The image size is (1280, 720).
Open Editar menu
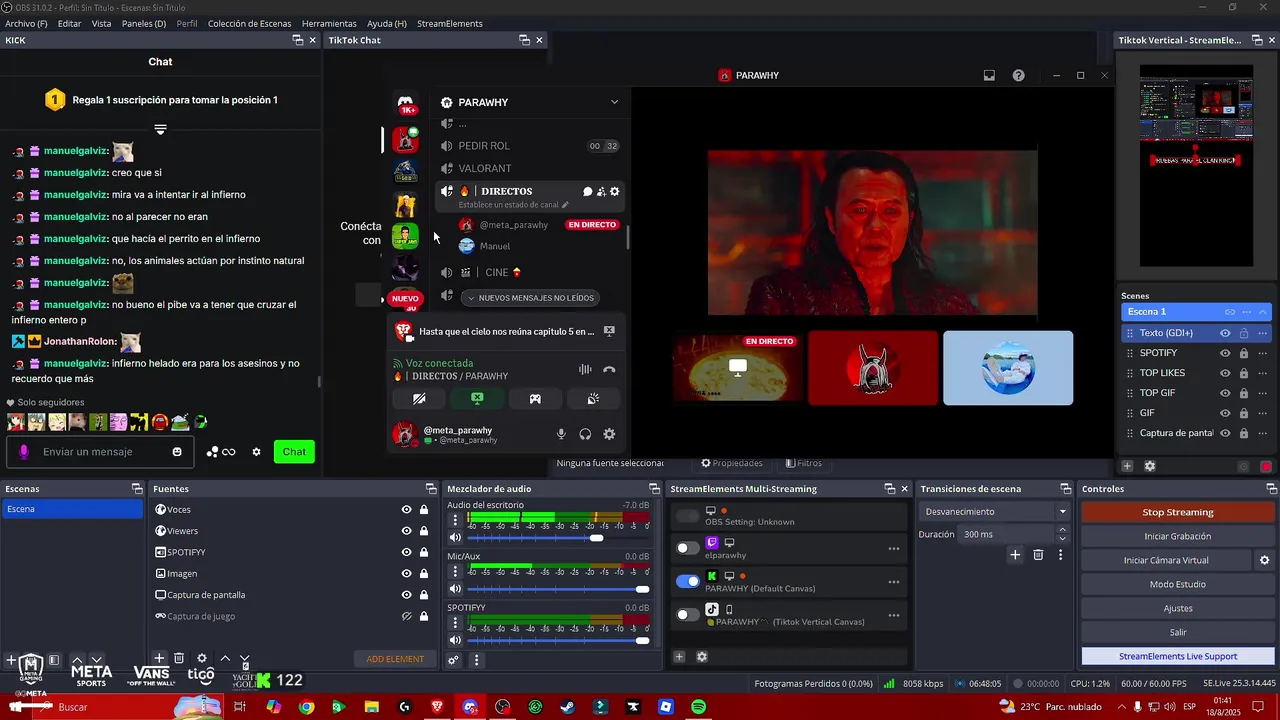click(x=69, y=23)
